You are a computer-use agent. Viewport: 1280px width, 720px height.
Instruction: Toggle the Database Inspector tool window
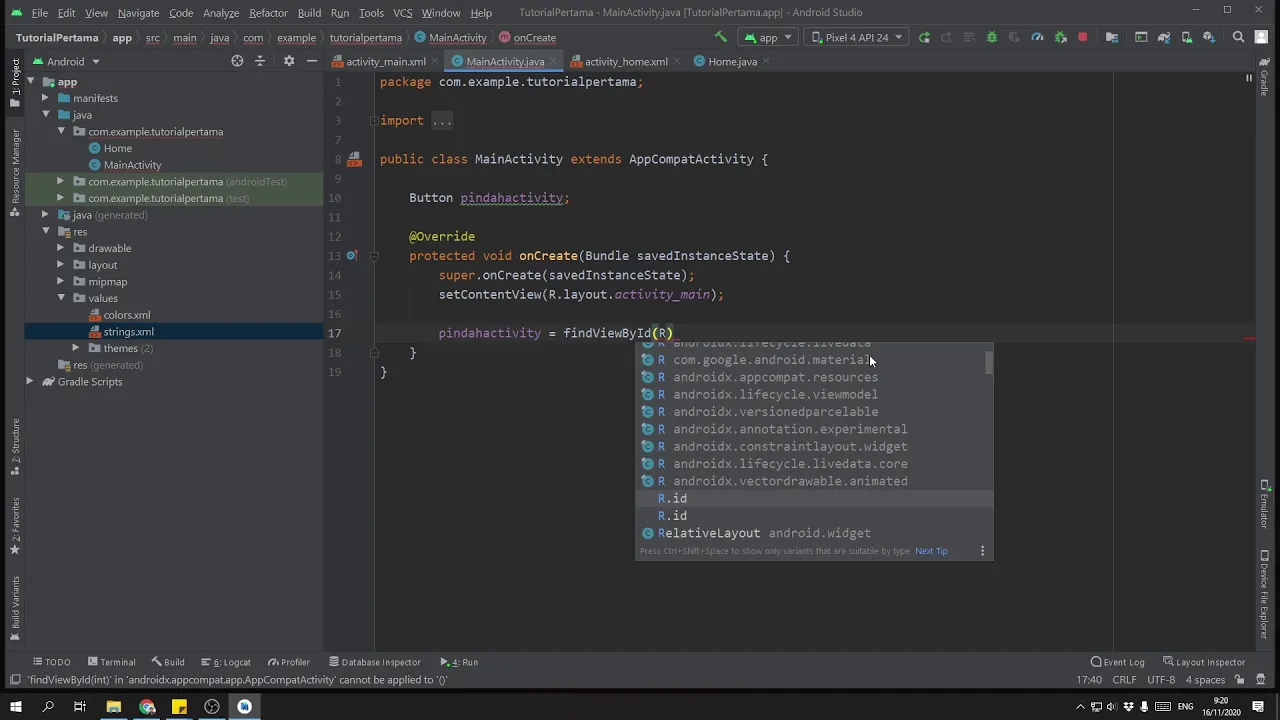click(375, 662)
